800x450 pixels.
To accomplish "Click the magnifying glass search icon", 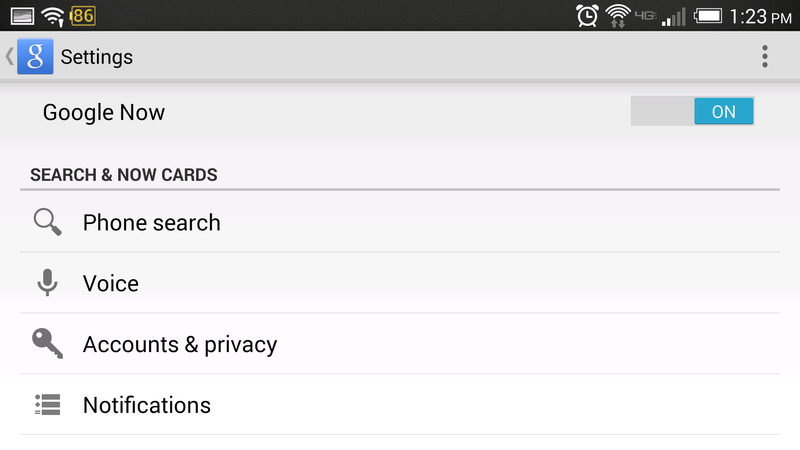I will click(x=47, y=222).
